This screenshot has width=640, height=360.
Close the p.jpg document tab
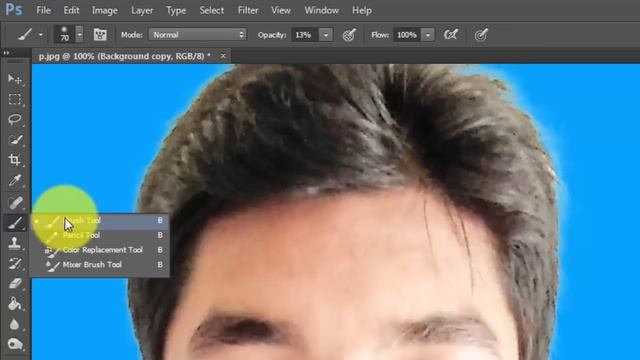[223, 56]
